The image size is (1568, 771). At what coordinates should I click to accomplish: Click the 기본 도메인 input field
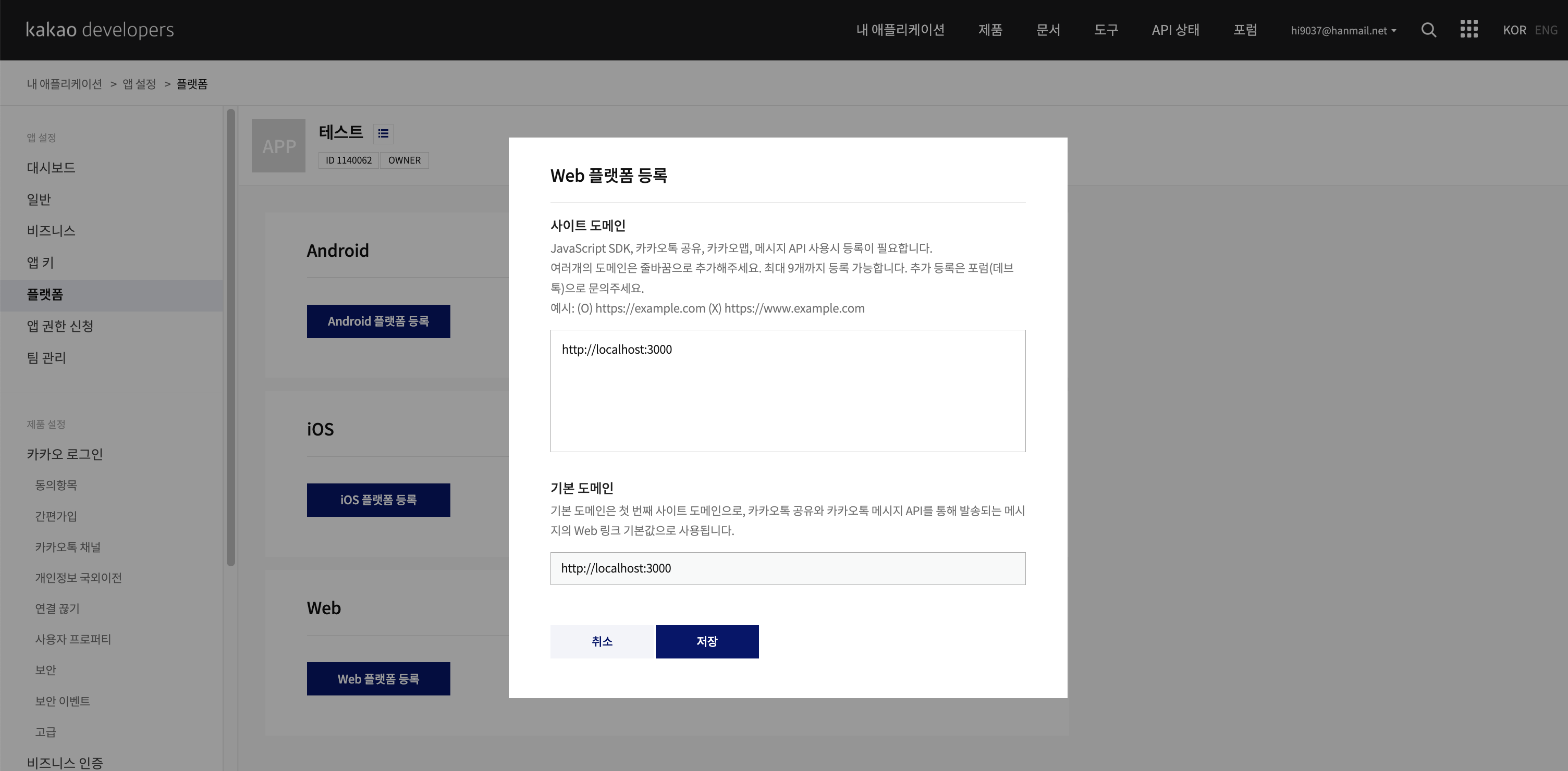787,568
